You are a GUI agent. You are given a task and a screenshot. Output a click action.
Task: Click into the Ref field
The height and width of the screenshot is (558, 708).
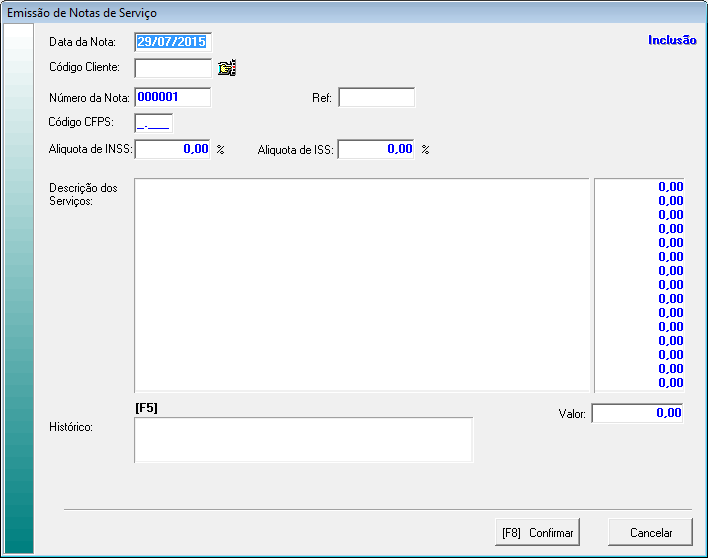(376, 97)
